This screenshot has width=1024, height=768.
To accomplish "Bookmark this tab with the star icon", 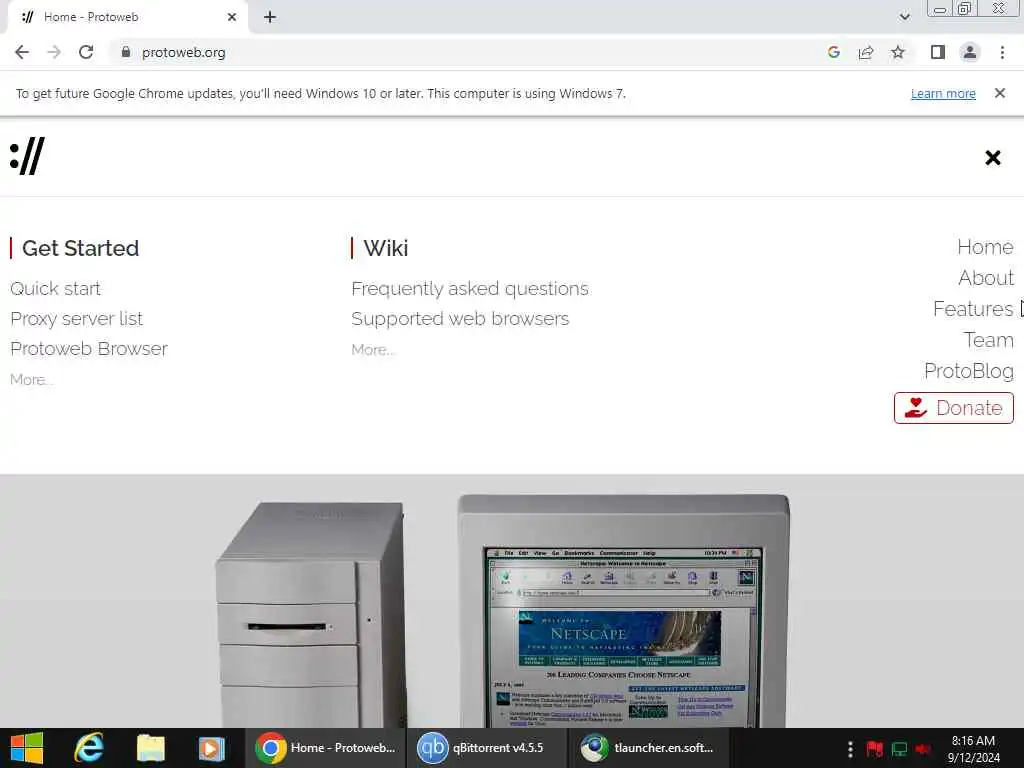I will [x=898, y=52].
